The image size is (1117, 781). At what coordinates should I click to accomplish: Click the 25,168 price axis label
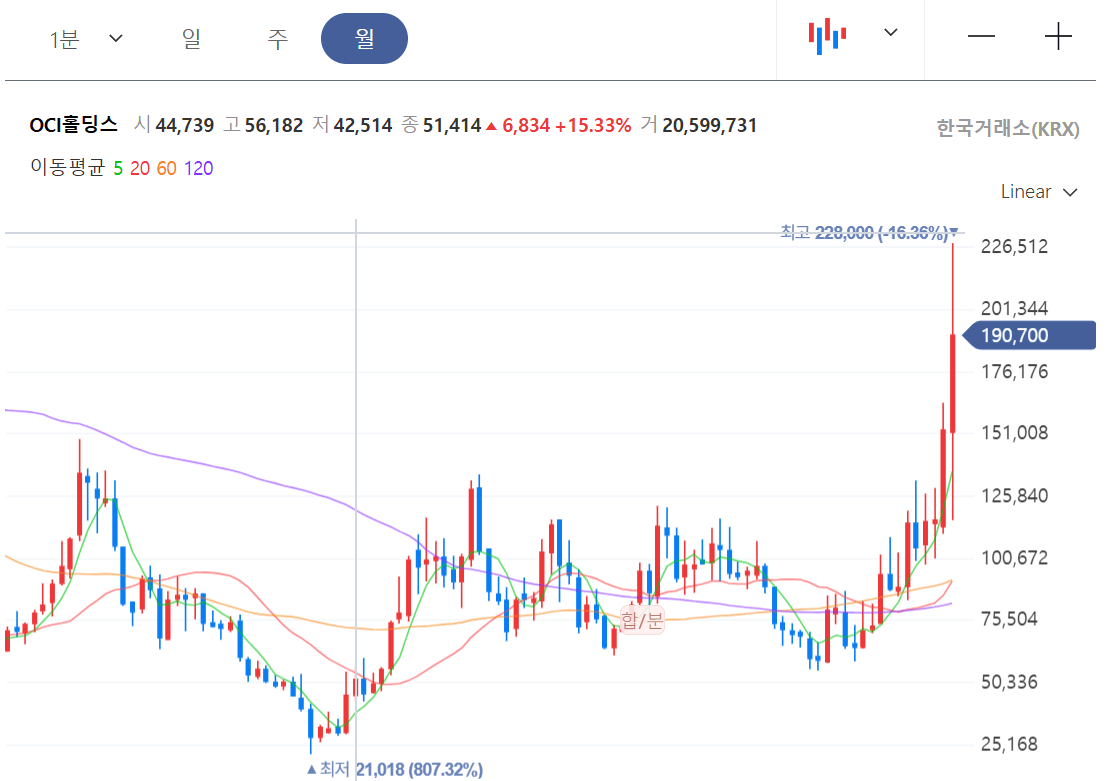pos(1009,744)
